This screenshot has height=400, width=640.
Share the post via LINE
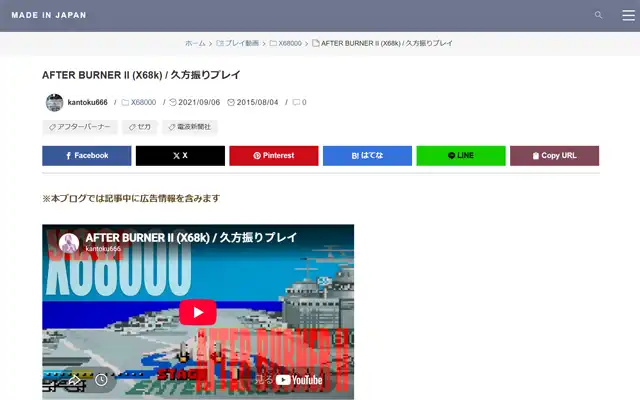[x=461, y=156]
